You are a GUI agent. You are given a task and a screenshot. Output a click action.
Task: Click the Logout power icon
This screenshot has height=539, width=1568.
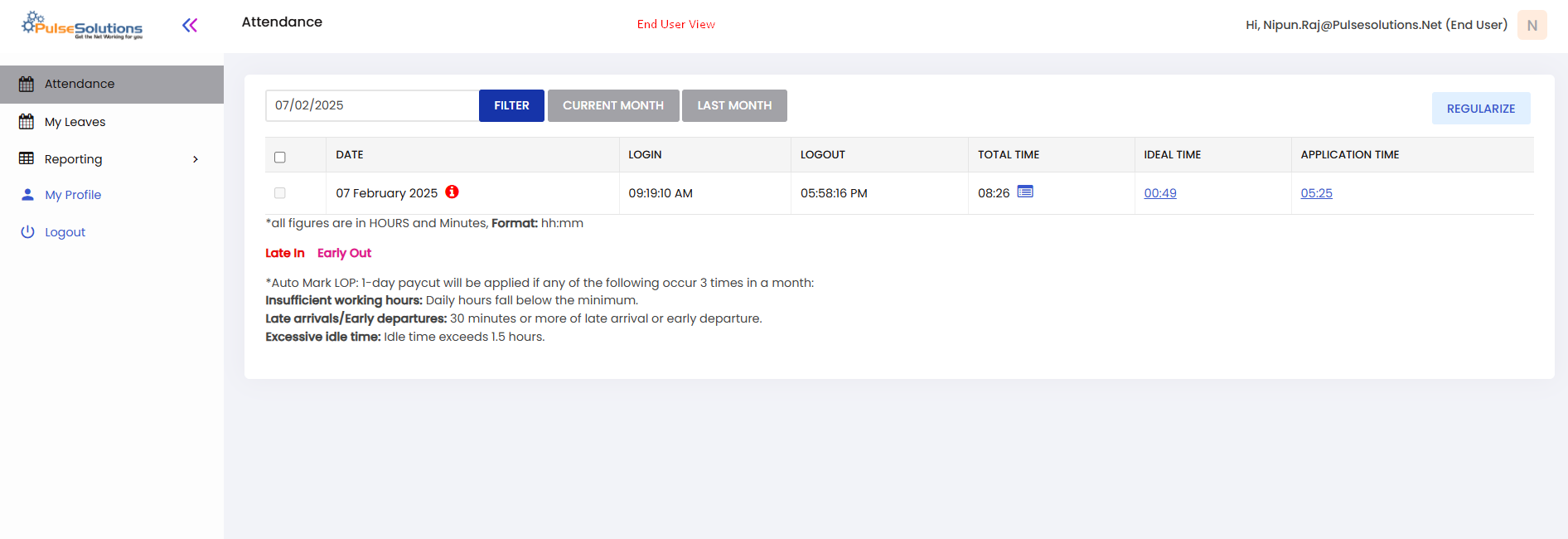[x=27, y=232]
